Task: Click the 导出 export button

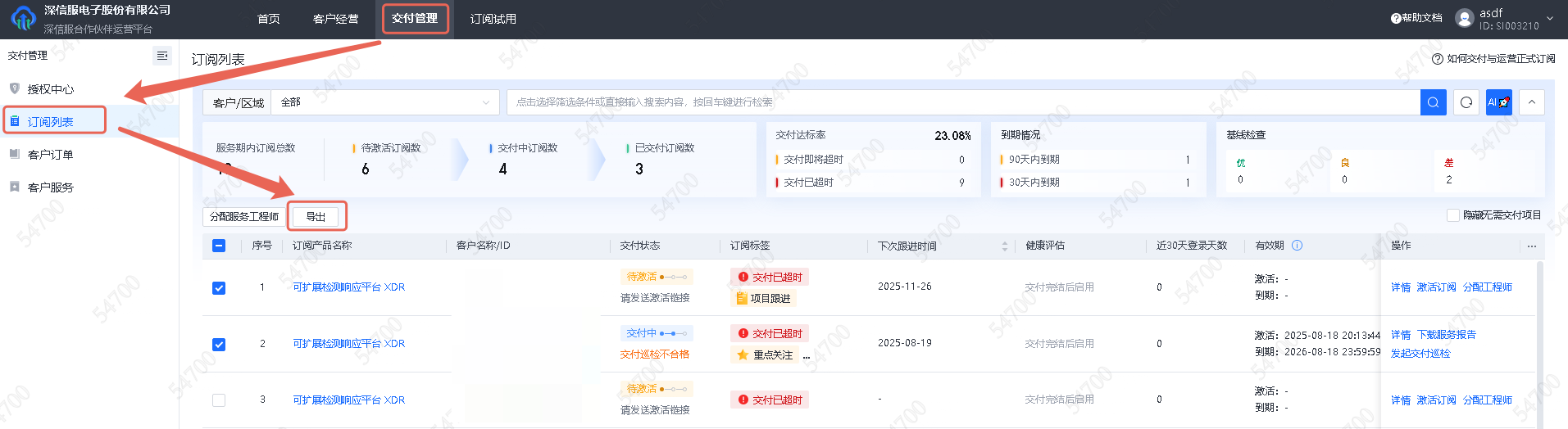Action: pyautogui.click(x=316, y=217)
